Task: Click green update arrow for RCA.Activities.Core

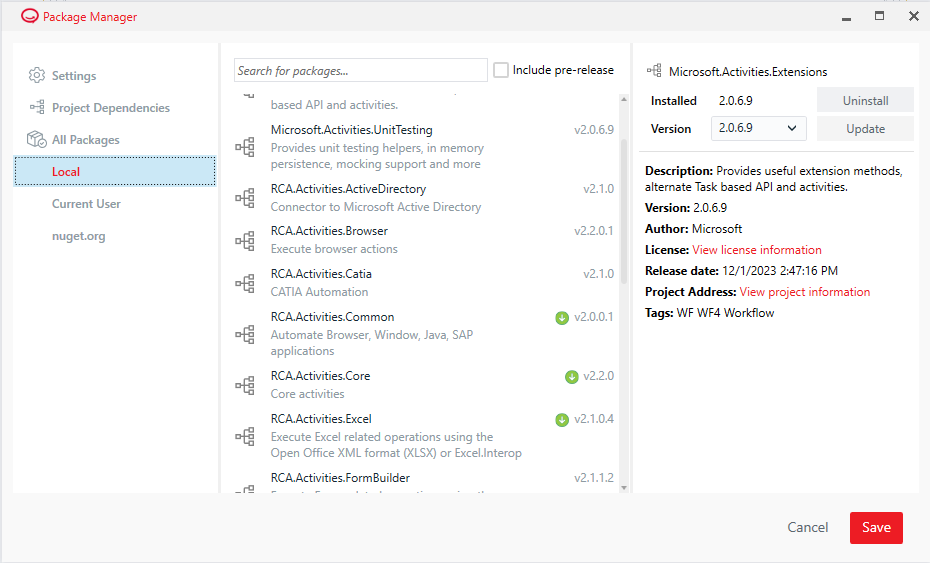Action: coord(571,377)
